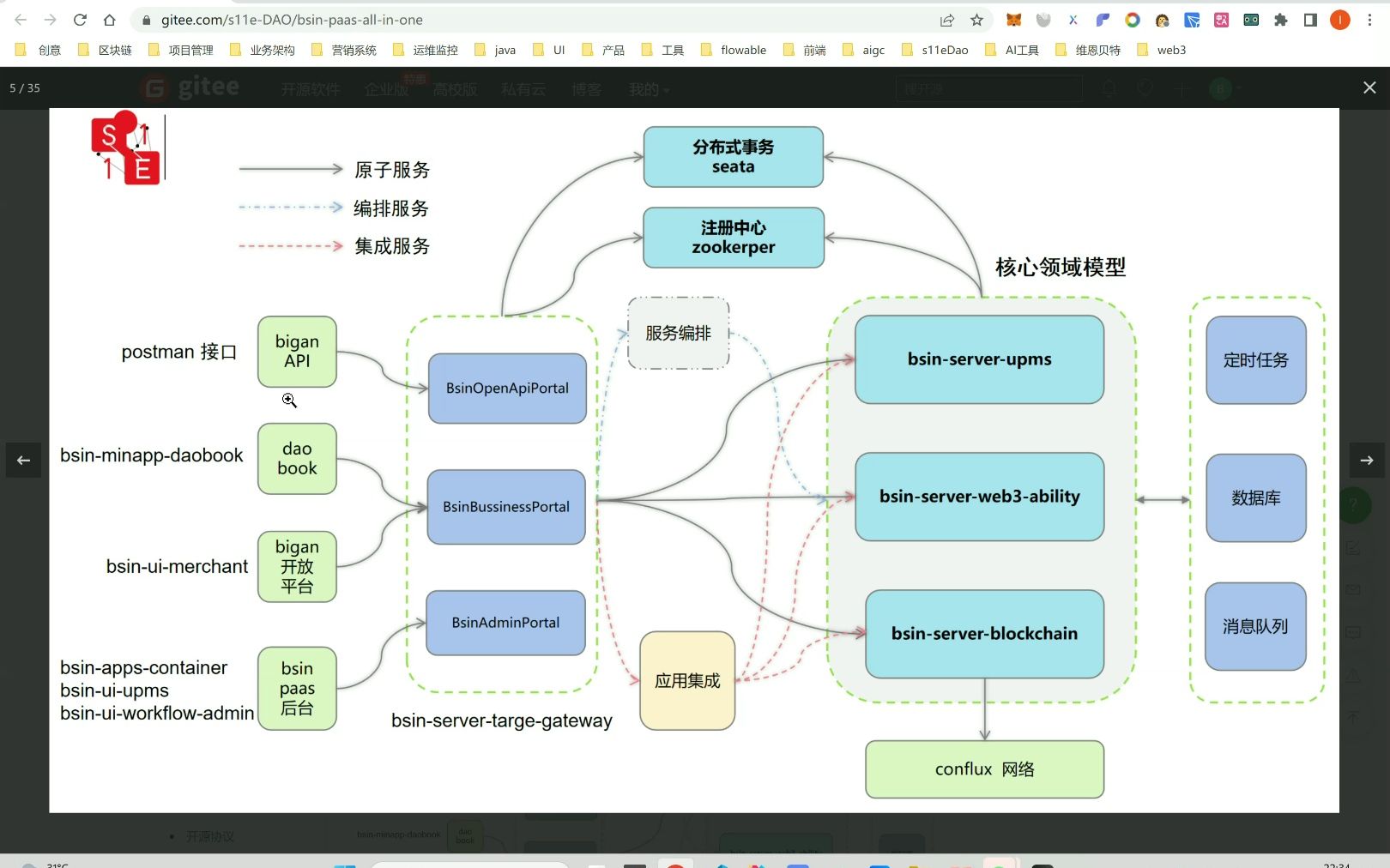The height and width of the screenshot is (868, 1390).
Task: Open the UI bookmark folder
Action: tap(549, 50)
